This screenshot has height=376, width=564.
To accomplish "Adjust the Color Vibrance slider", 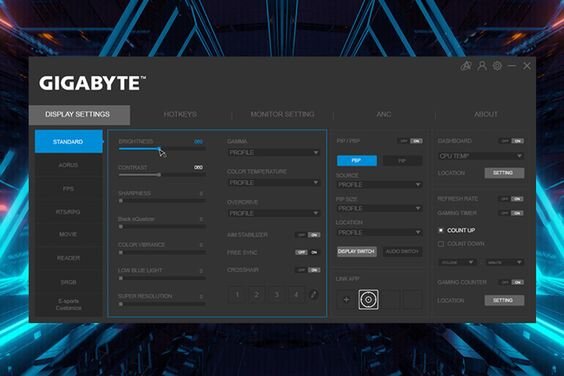I will pyautogui.click(x=162, y=253).
